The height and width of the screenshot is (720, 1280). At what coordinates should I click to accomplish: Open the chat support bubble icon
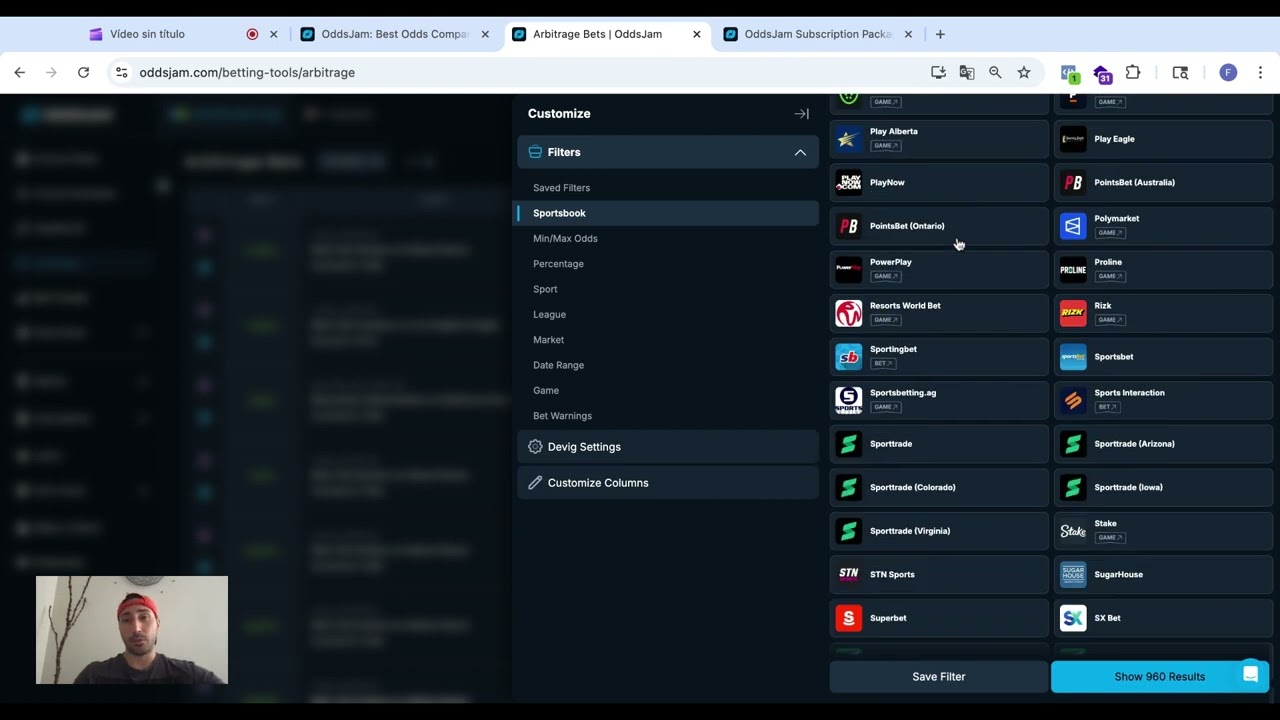pos(1250,675)
